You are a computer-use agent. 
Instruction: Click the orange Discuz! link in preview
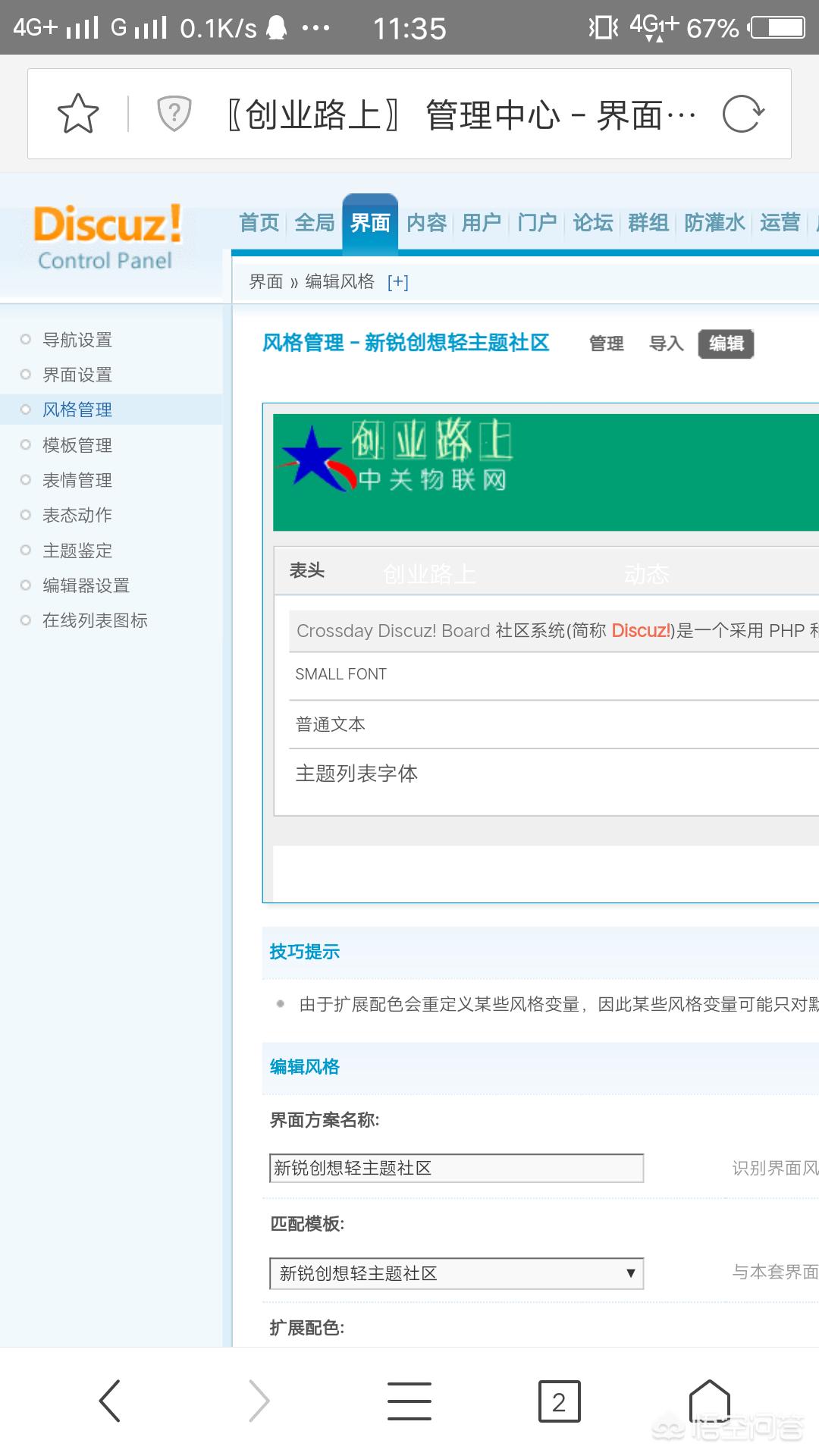(641, 631)
